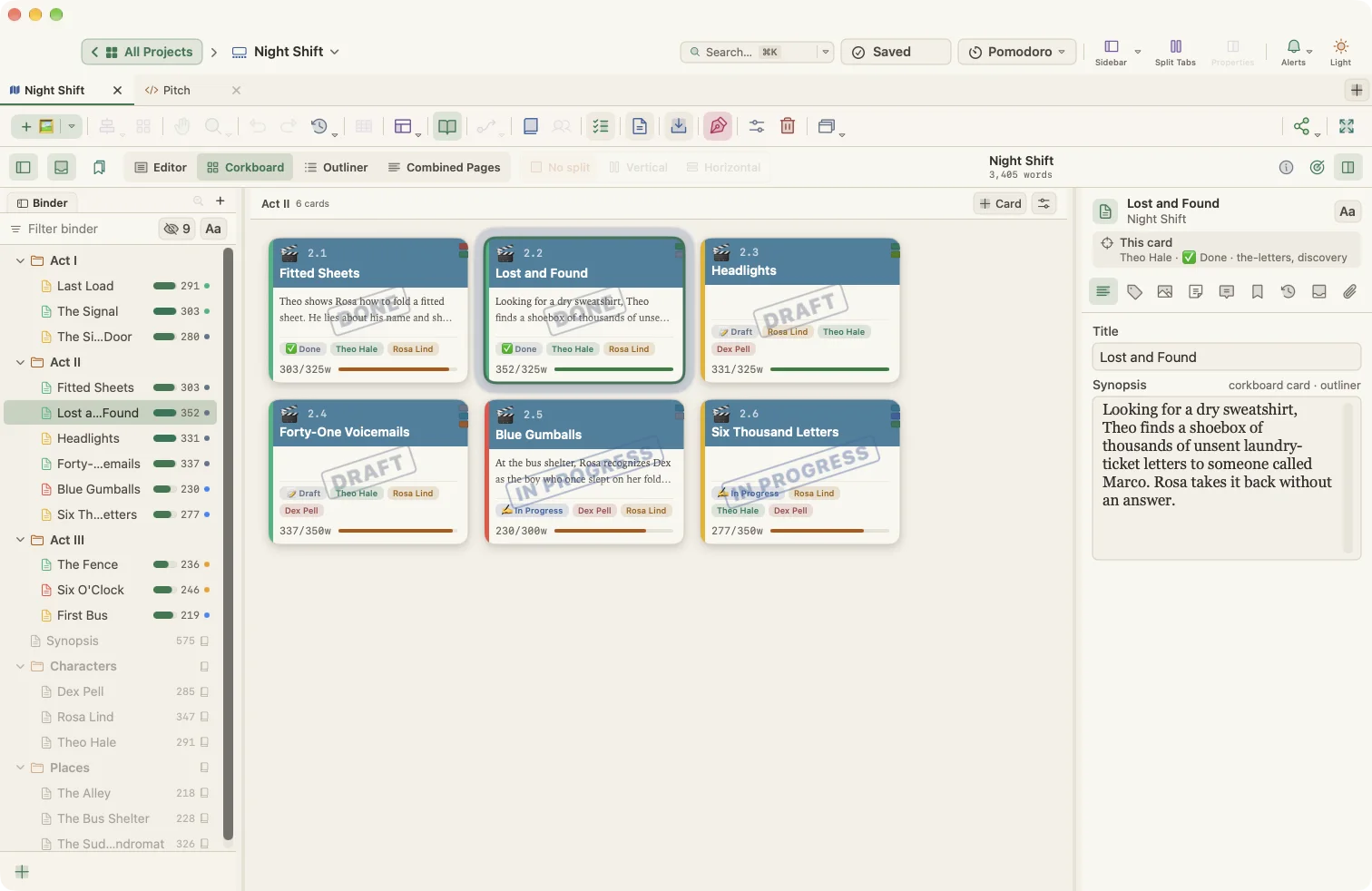Toggle Light appearance mode
The image size is (1372, 891).
coord(1341,52)
